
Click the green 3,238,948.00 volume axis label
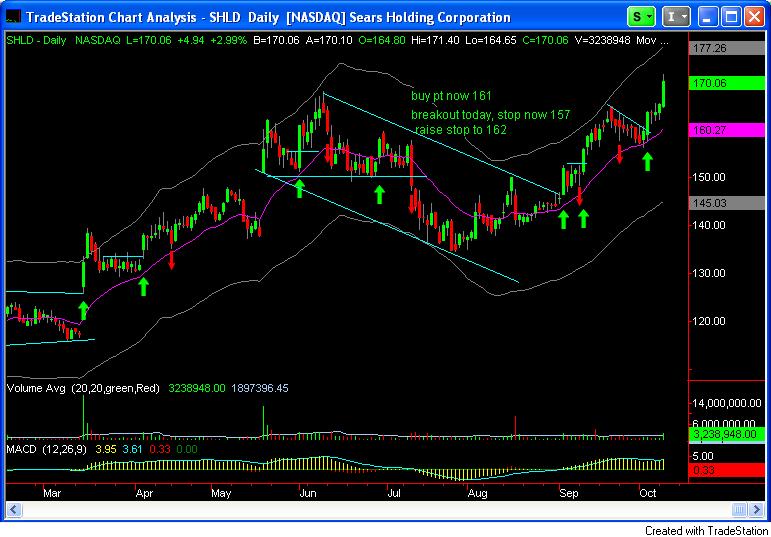click(728, 434)
